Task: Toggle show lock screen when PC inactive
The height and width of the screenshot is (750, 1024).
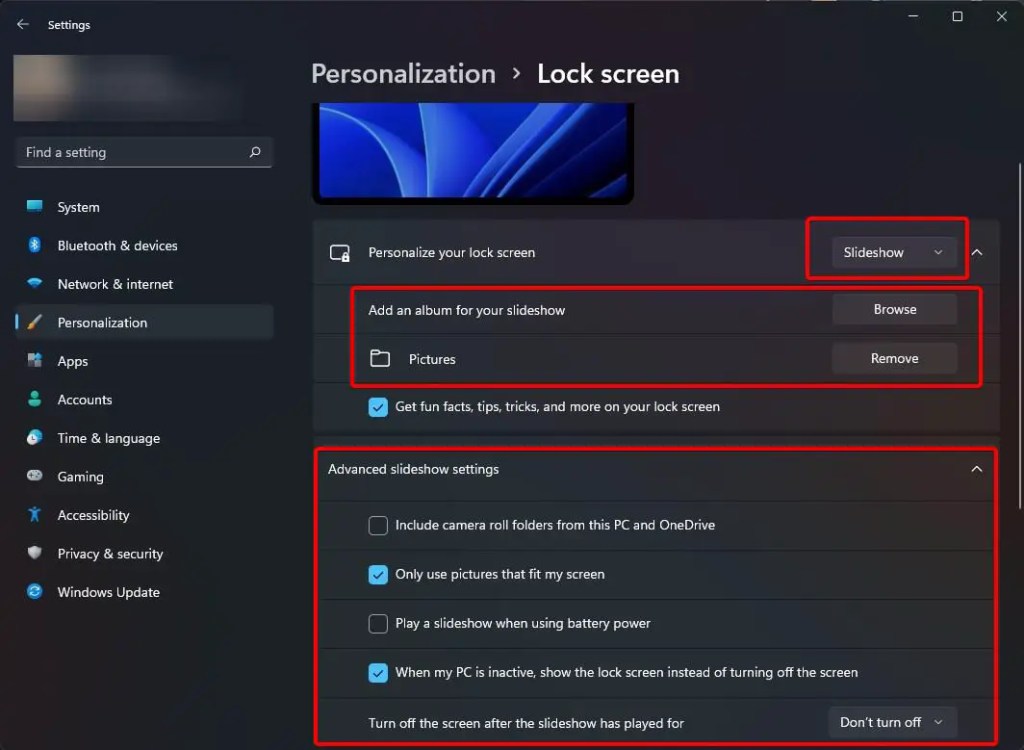Action: pyautogui.click(x=378, y=672)
